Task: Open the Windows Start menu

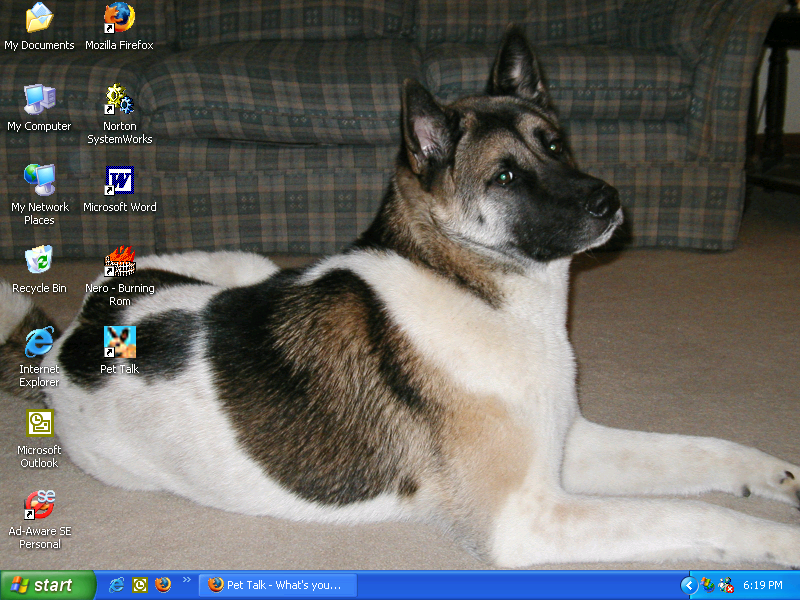Action: (x=47, y=585)
